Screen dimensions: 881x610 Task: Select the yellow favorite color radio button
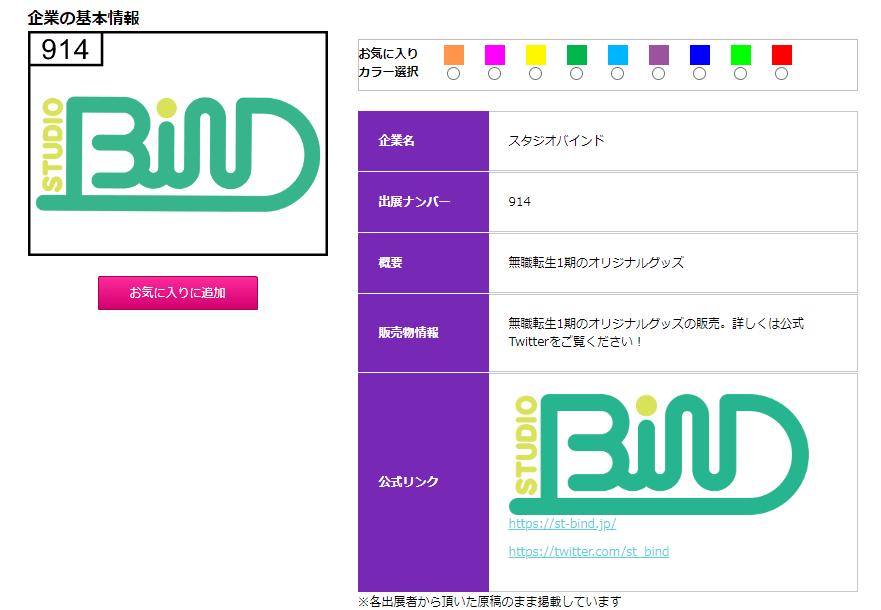(x=535, y=72)
